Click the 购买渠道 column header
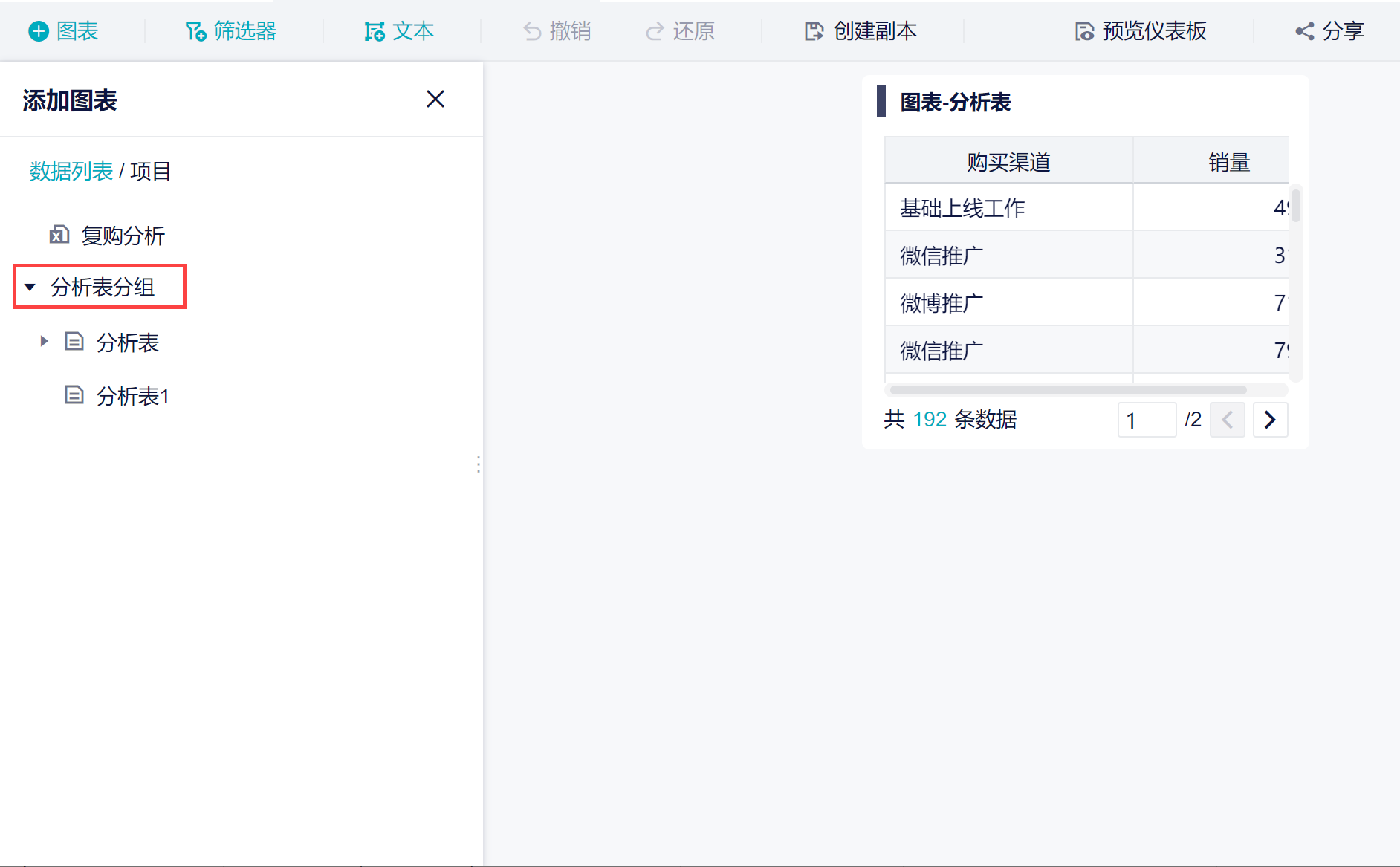Image resolution: width=1400 pixels, height=867 pixels. [x=1008, y=161]
